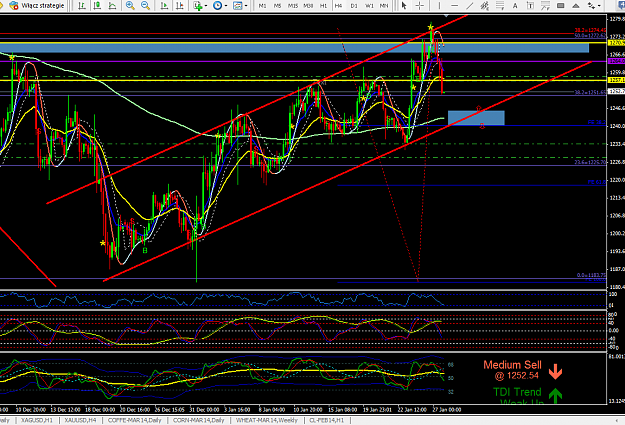Select the vertical line drawing tool
The height and width of the screenshot is (425, 625).
click(x=439, y=6)
